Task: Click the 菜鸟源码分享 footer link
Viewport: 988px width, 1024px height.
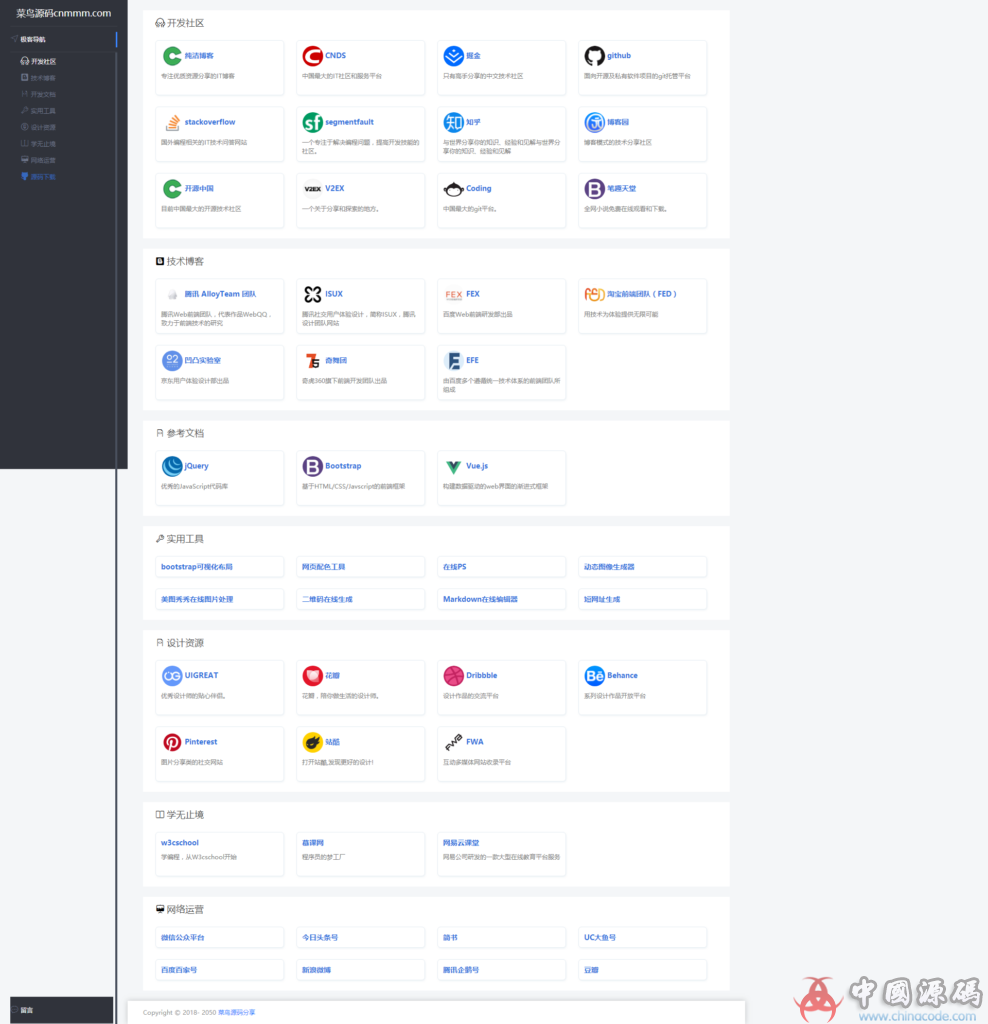Action: pyautogui.click(x=237, y=1013)
